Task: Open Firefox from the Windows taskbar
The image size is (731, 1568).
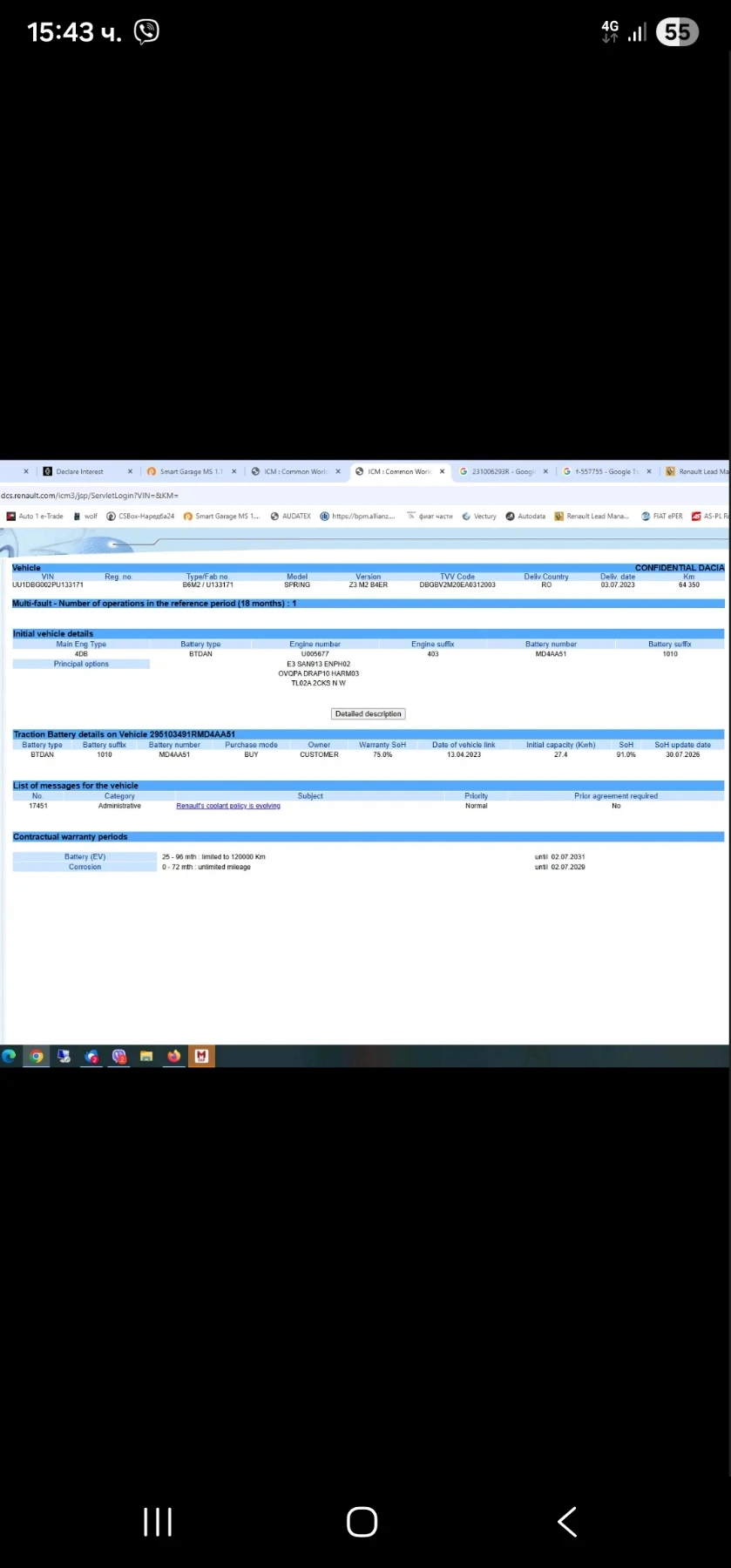Action: pyautogui.click(x=174, y=1056)
